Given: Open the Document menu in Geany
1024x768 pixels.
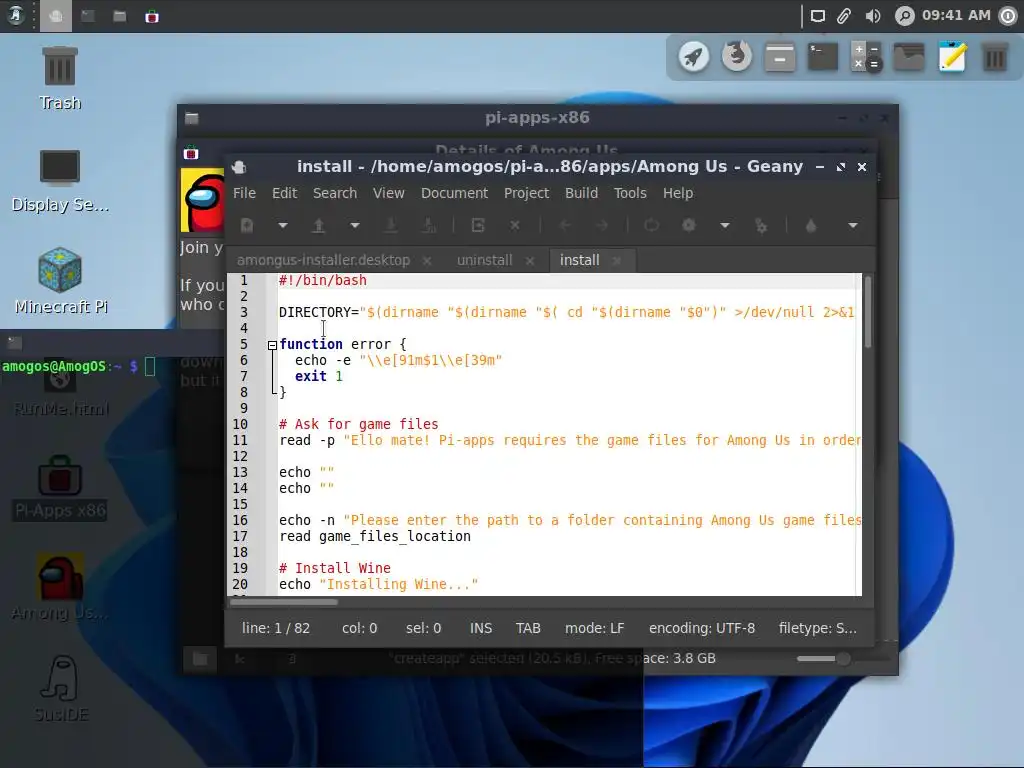Looking at the screenshot, I should [455, 193].
